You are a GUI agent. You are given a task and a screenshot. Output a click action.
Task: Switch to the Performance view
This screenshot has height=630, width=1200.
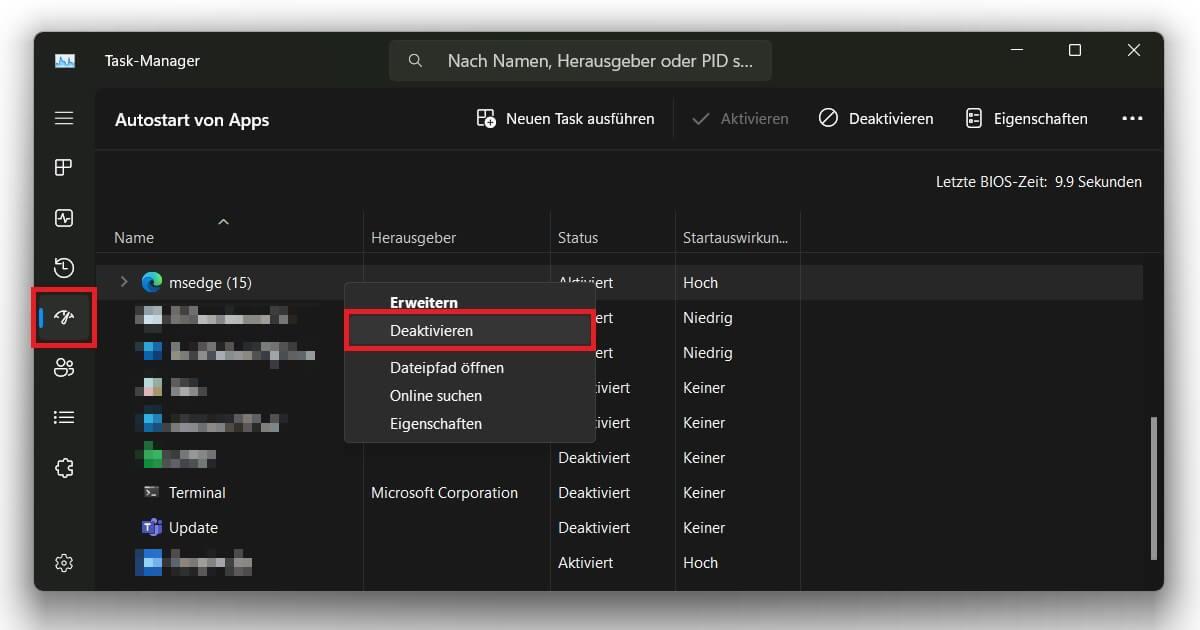(64, 218)
